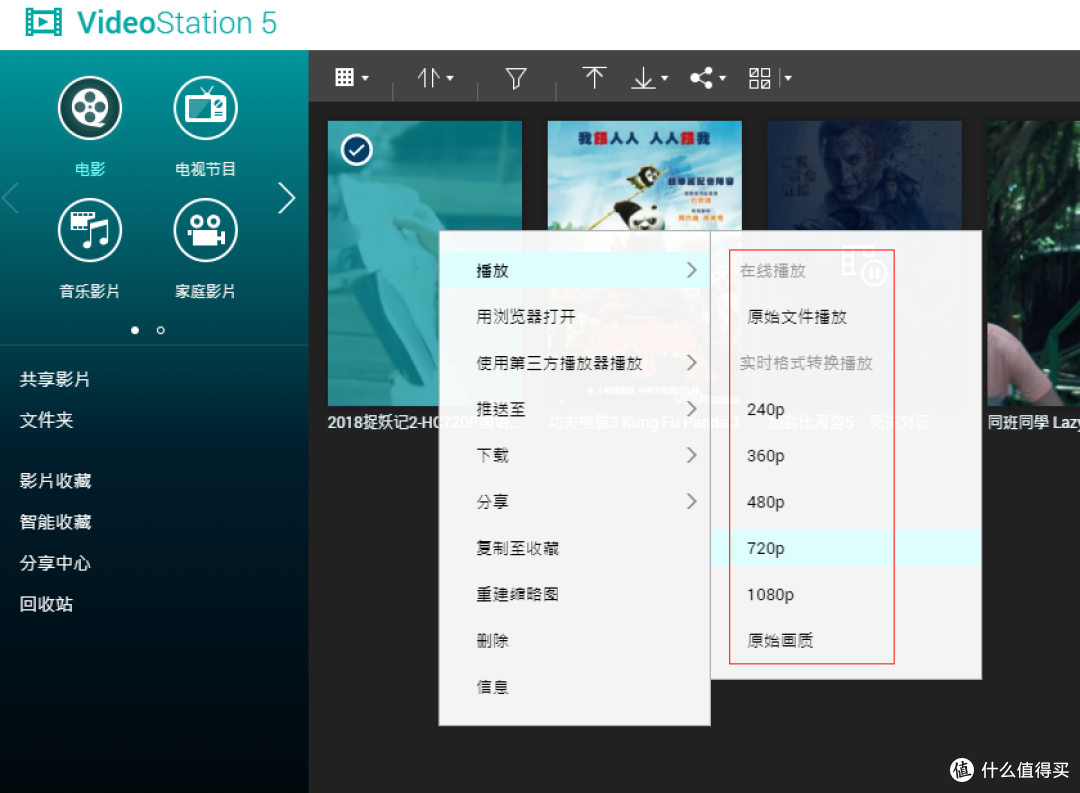This screenshot has height=793, width=1080.
Task: Go to next category page arrow
Action: coord(287,198)
